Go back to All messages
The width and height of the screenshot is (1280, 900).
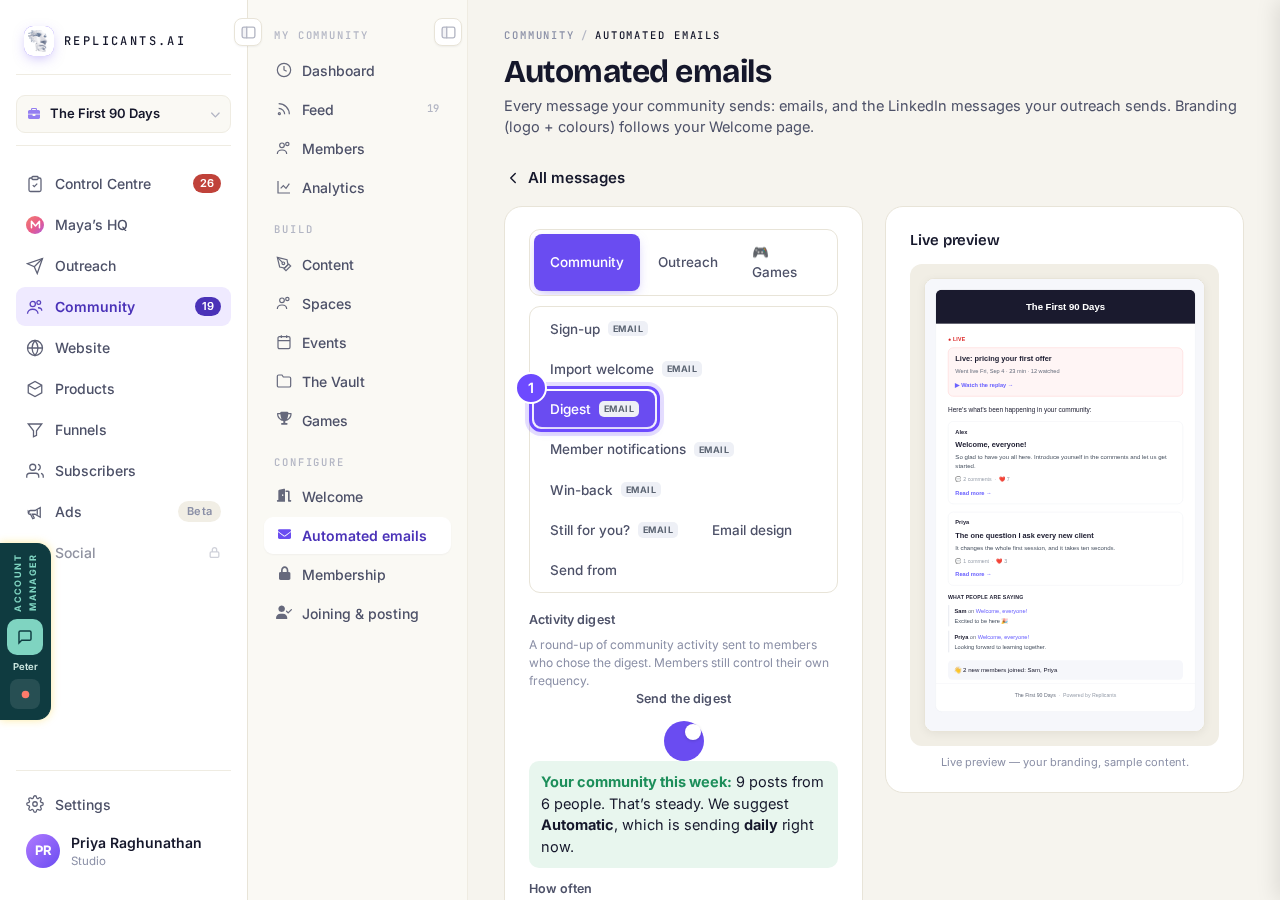566,178
